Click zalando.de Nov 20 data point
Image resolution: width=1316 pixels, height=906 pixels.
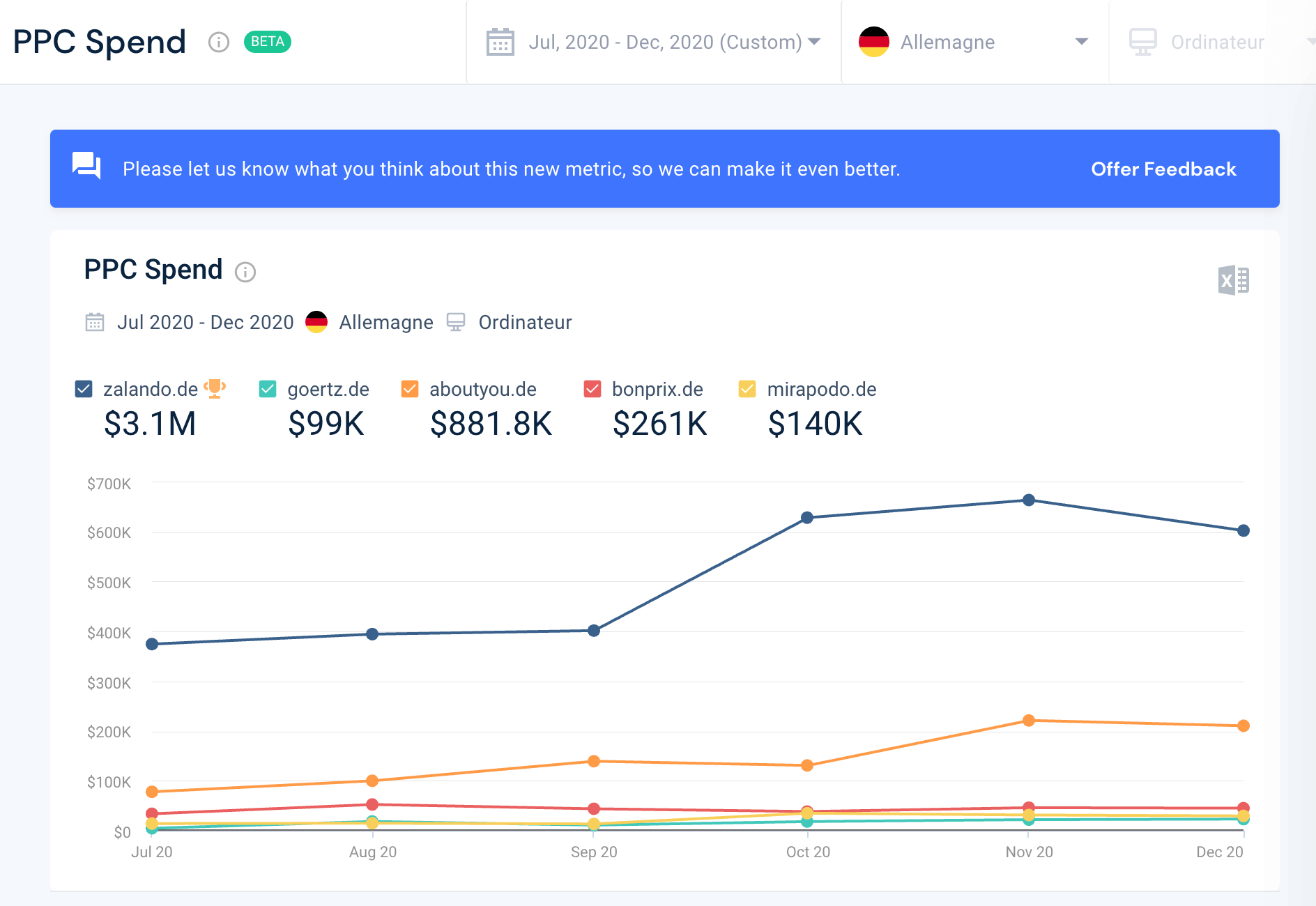click(x=1029, y=500)
